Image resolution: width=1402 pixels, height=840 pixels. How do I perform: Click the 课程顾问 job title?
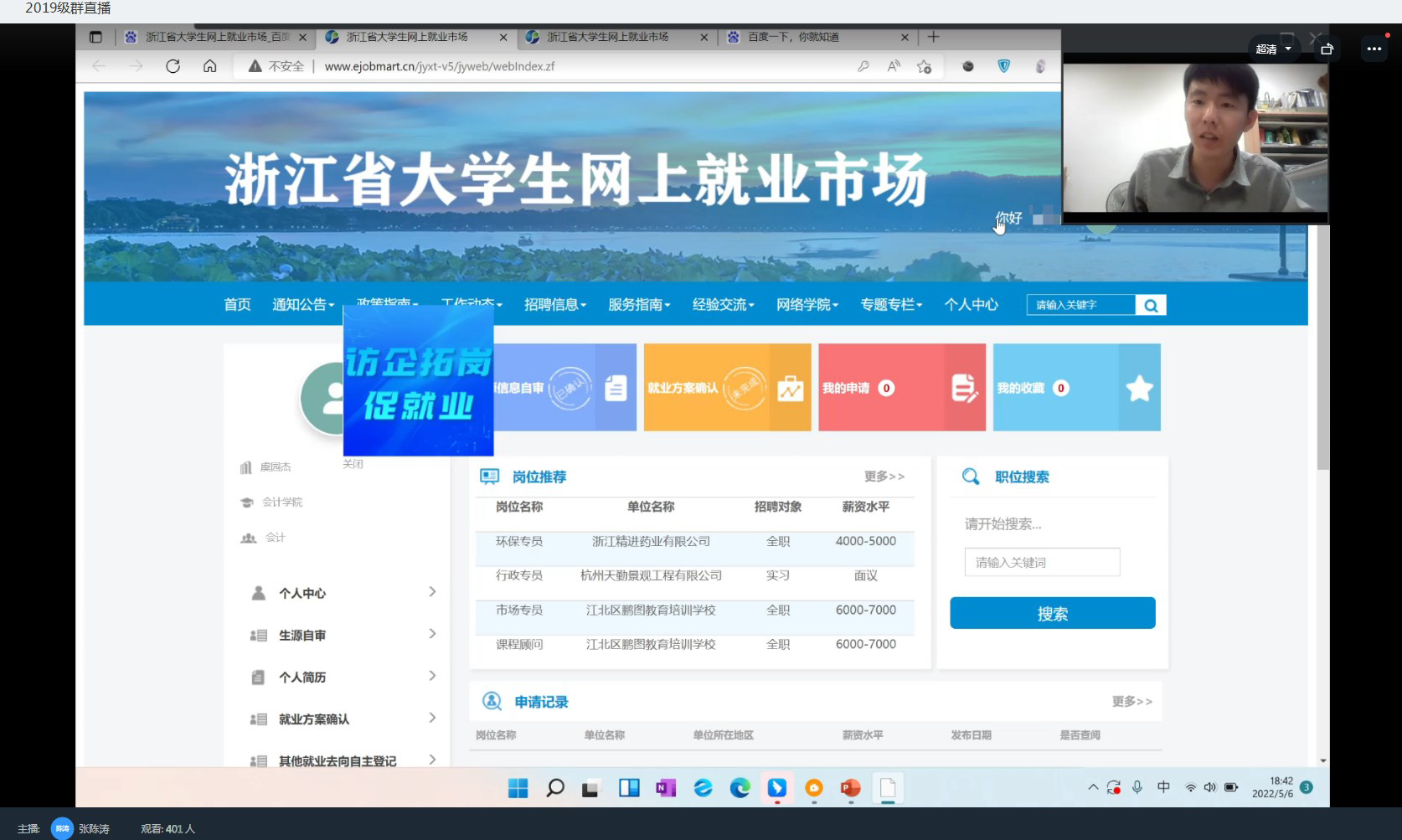pos(519,645)
